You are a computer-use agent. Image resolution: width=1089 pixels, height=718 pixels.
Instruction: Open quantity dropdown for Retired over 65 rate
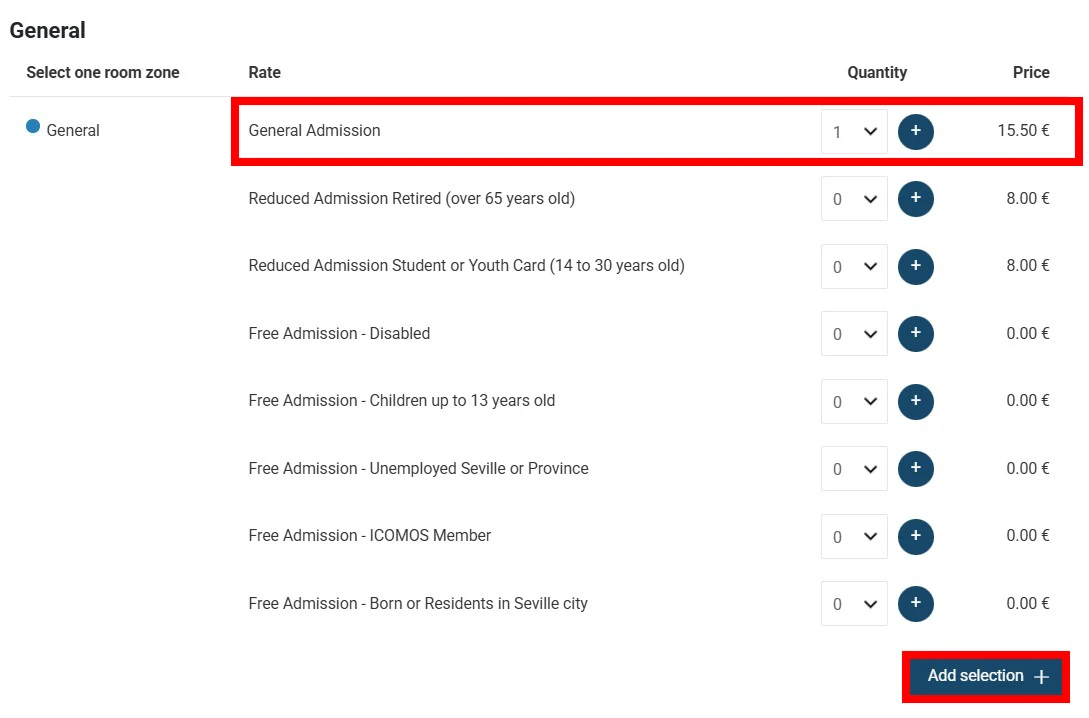tap(854, 199)
